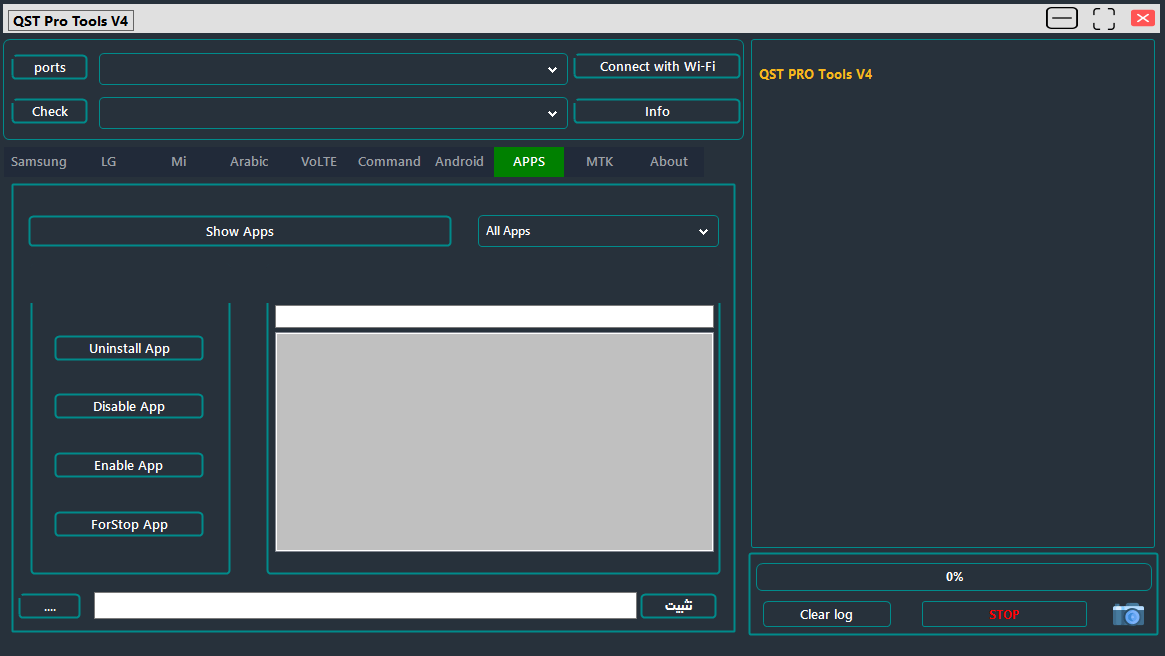This screenshot has width=1165, height=656.
Task: Click the file path input field at bottom
Action: [365, 606]
